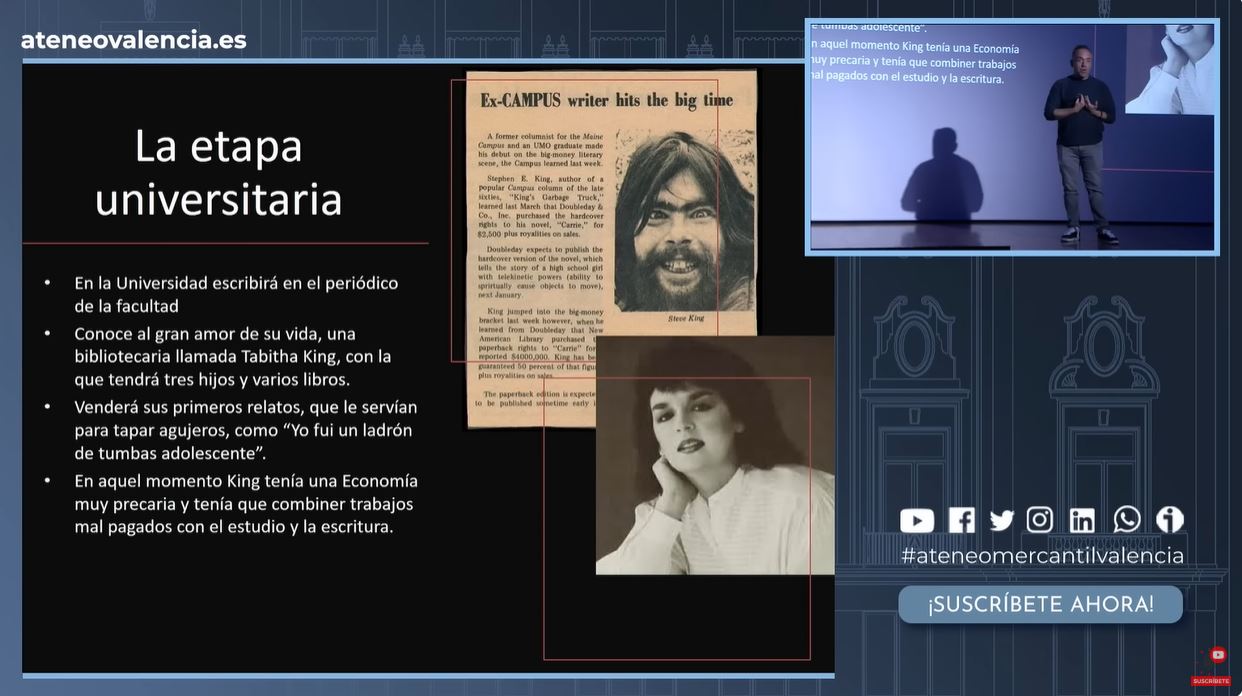The height and width of the screenshot is (696, 1242).
Task: Select the speaker video inset
Action: 1012,137
